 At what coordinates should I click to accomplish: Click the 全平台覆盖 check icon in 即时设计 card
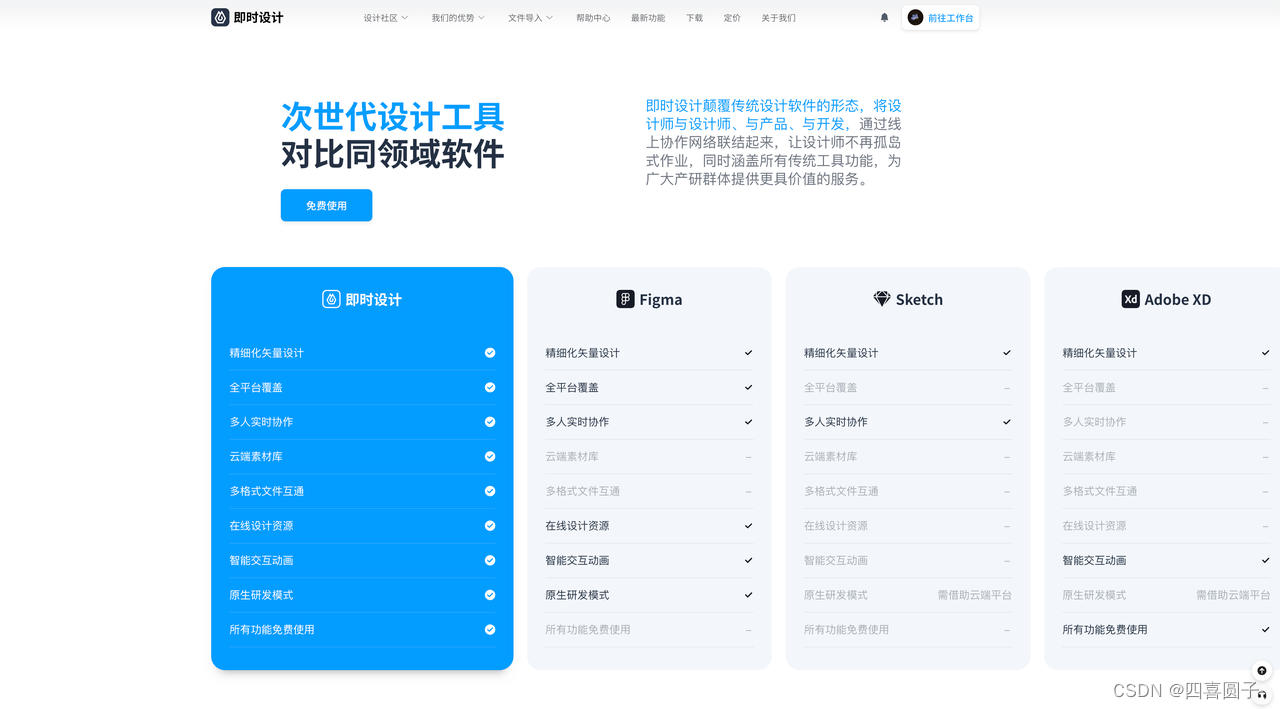490,387
